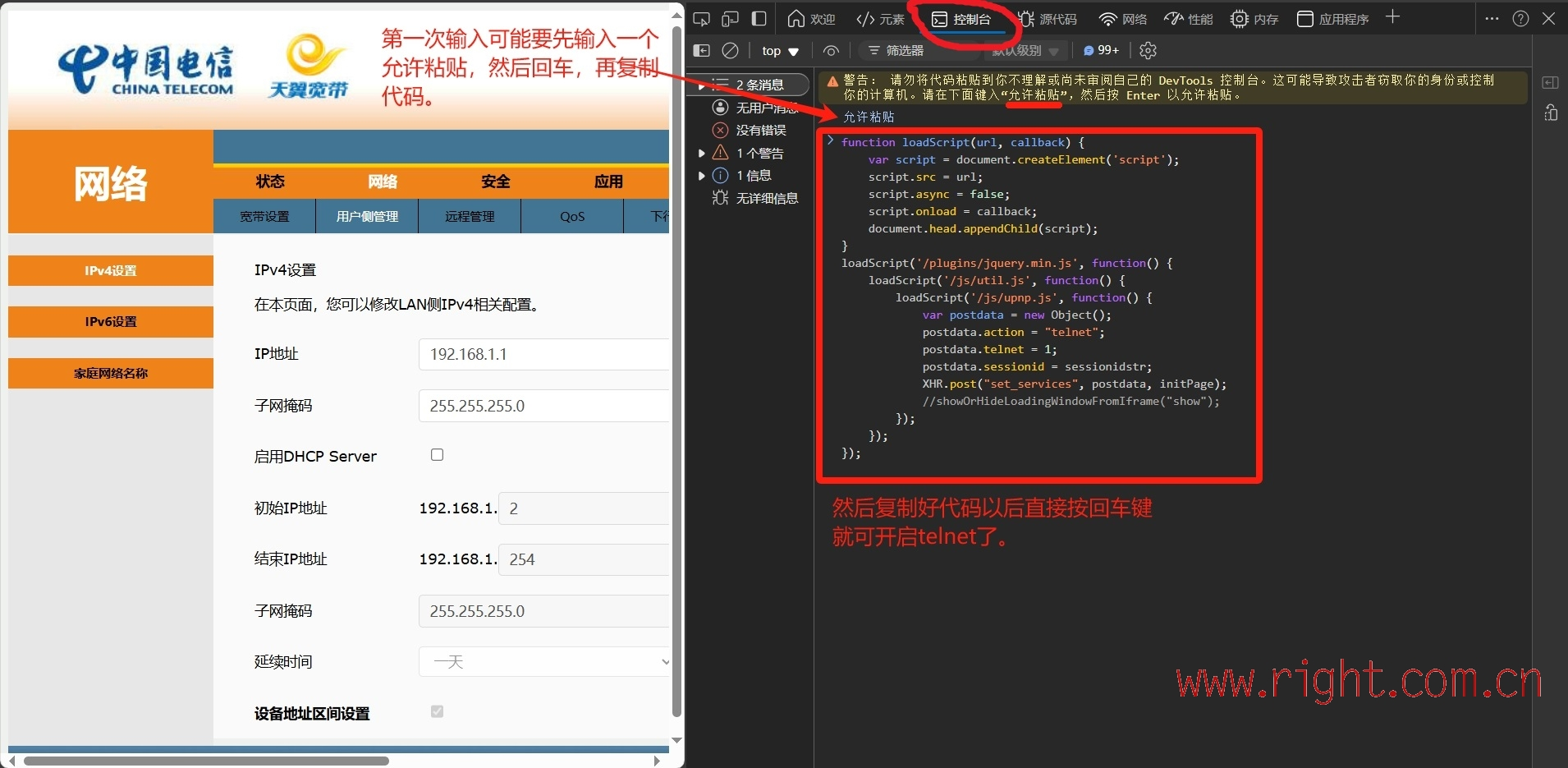Expand the 1 个警告 message group
The height and width of the screenshot is (768, 1568).
pyautogui.click(x=702, y=153)
